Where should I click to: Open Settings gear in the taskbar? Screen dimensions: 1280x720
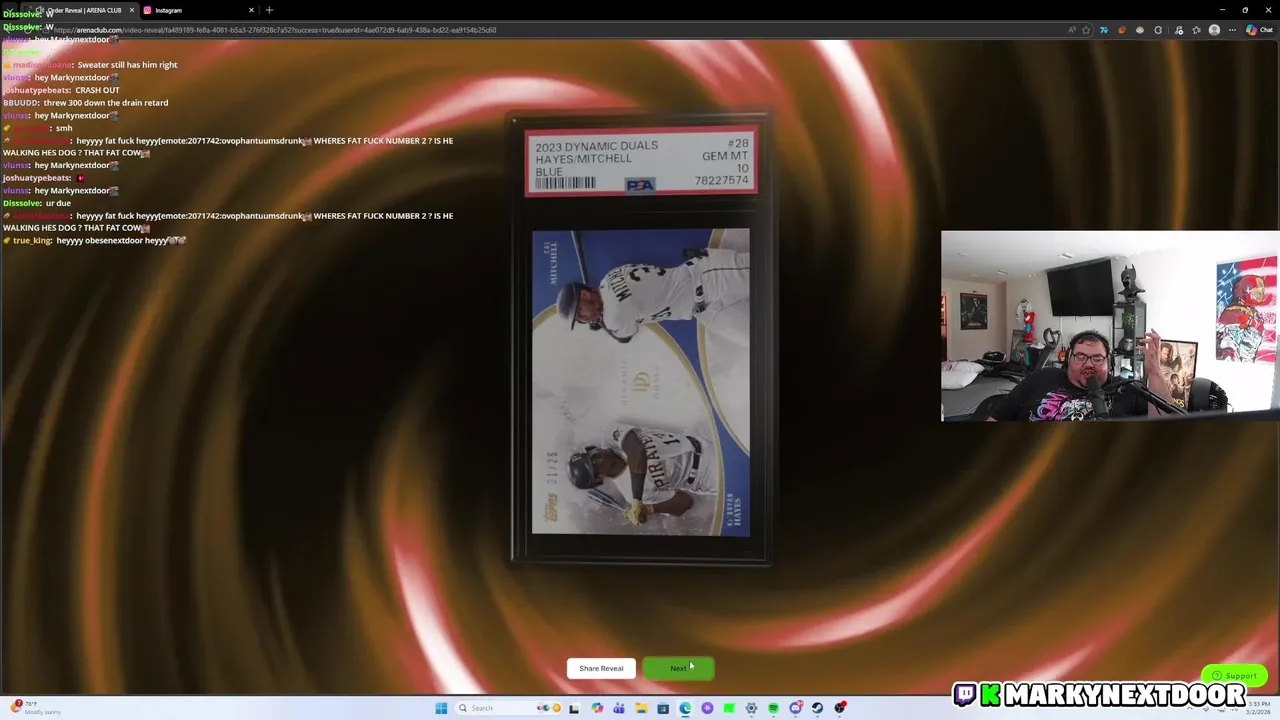tap(751, 708)
